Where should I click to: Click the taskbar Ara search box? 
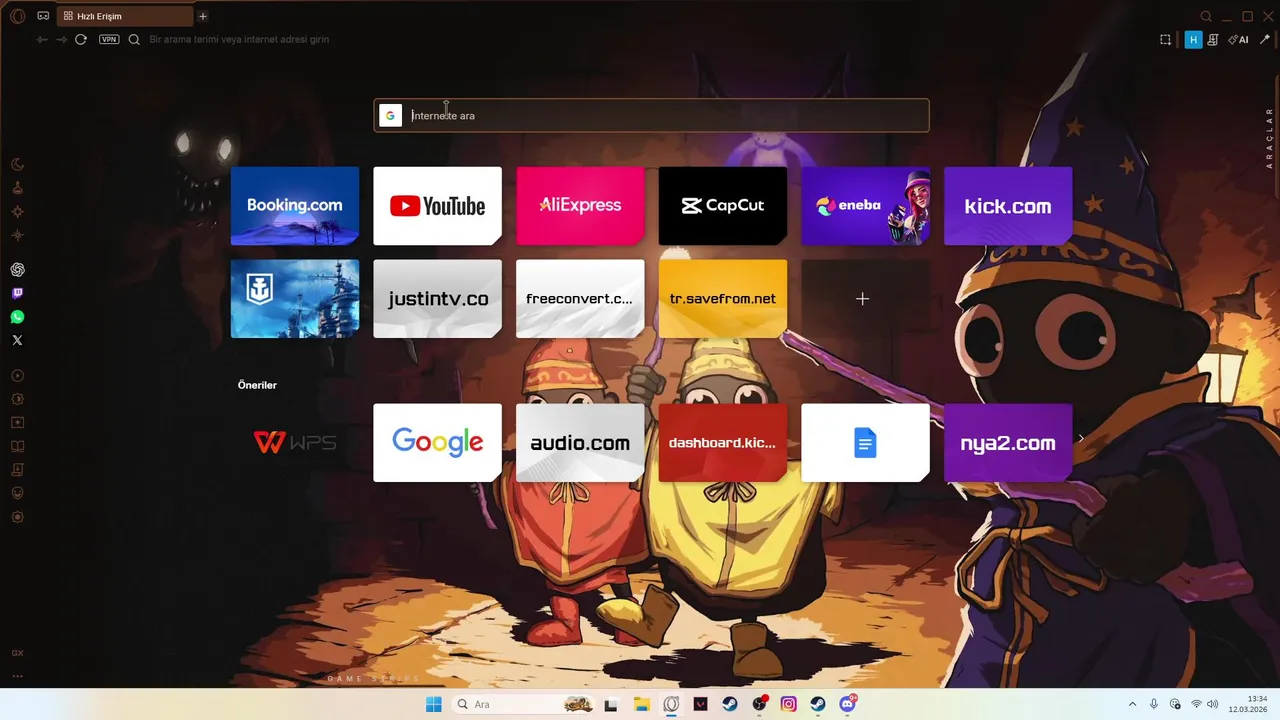click(x=525, y=704)
